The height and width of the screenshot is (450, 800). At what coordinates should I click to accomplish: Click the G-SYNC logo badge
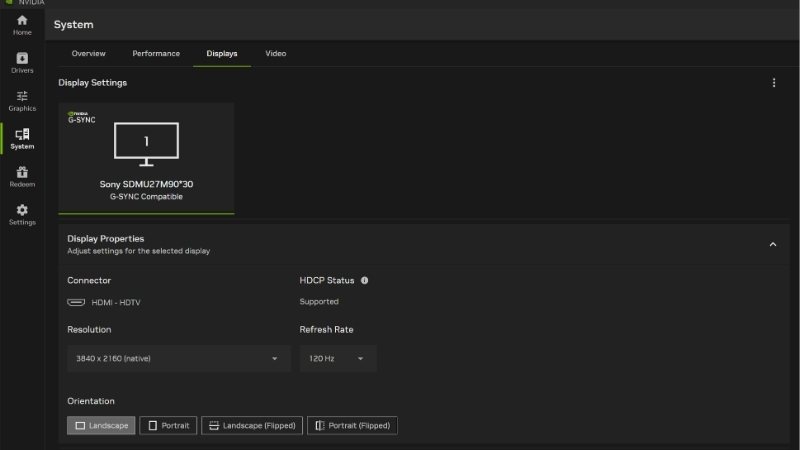[x=81, y=117]
